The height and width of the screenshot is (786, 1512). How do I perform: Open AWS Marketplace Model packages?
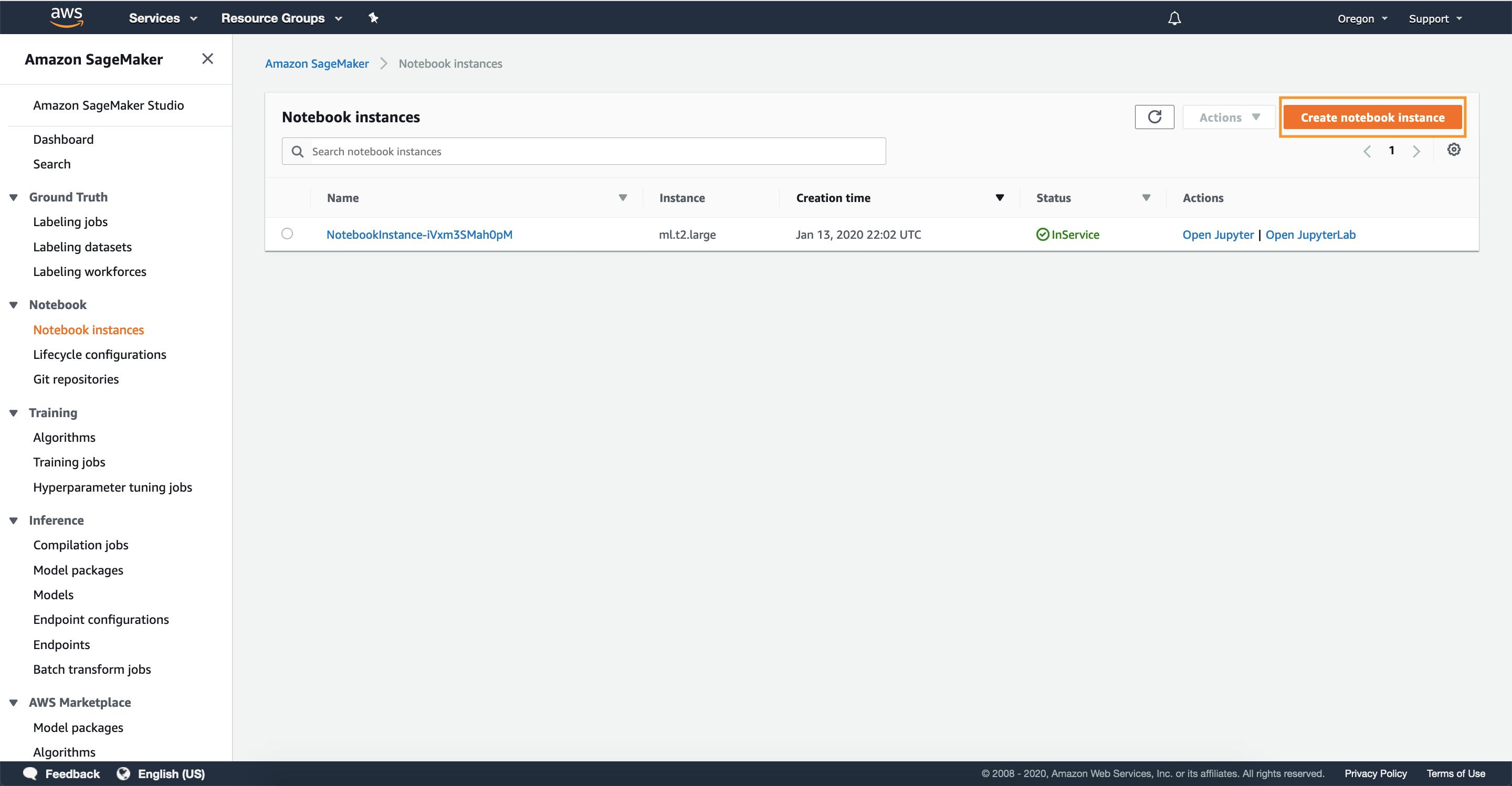[x=78, y=727]
